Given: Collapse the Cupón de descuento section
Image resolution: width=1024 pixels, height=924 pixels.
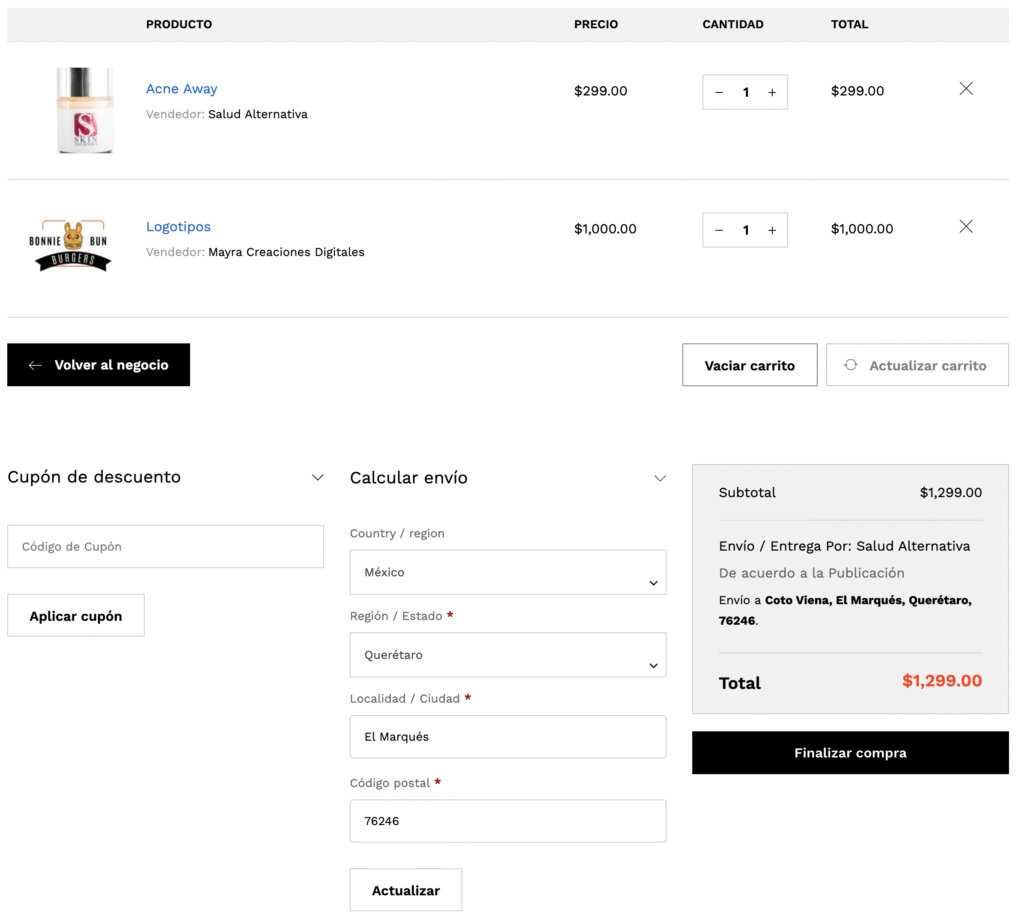Looking at the screenshot, I should (x=318, y=478).
